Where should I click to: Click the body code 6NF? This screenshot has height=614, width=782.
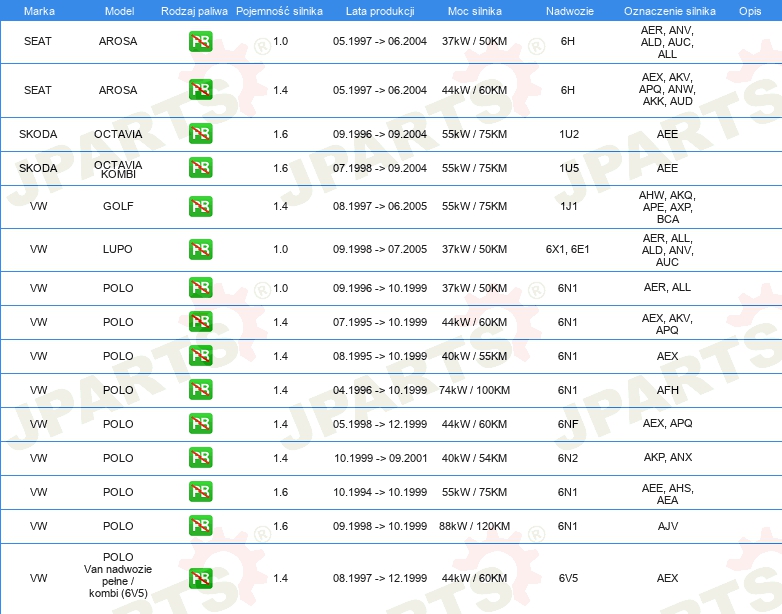point(568,424)
